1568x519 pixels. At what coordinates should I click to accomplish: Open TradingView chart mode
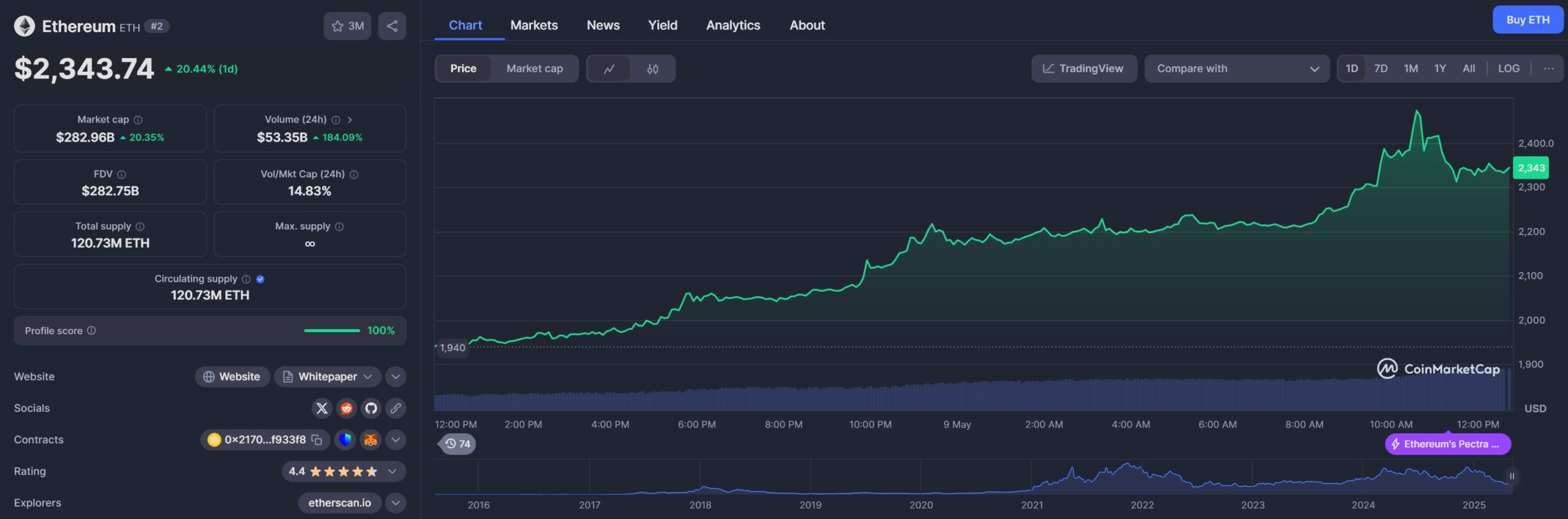click(1084, 69)
